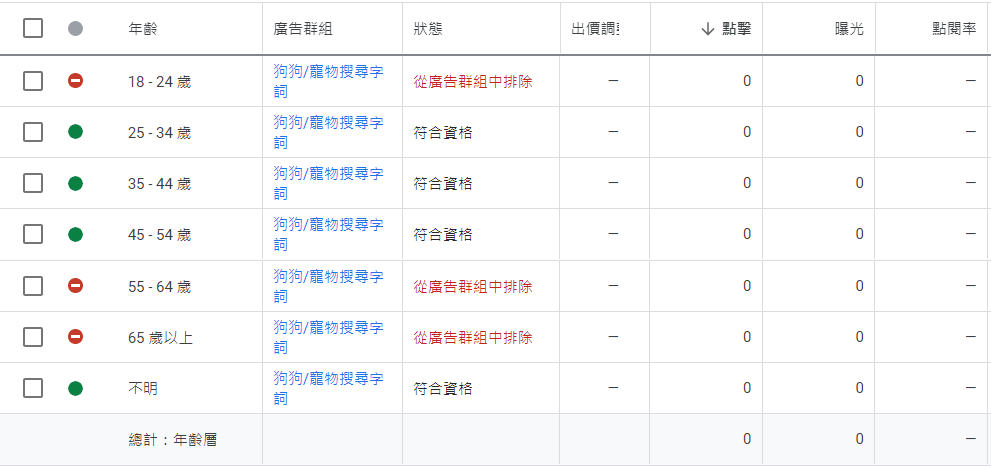Screen dimensions: 991x466
Task: Check the box for 45 - 54 歲 row
Action: (x=33, y=235)
